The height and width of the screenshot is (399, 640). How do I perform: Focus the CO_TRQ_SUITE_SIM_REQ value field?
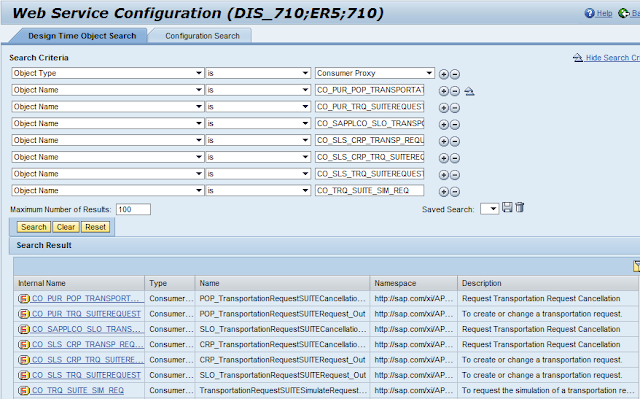369,191
